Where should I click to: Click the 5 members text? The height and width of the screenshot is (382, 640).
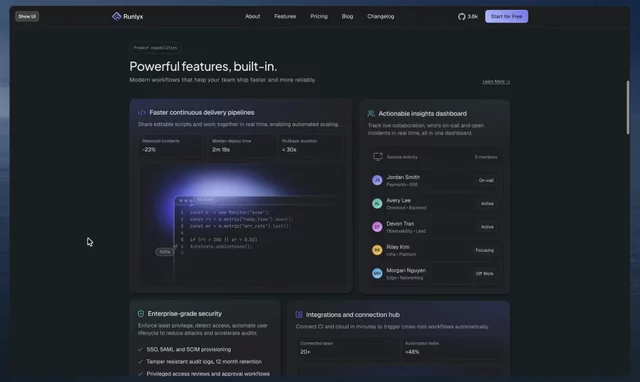click(486, 157)
